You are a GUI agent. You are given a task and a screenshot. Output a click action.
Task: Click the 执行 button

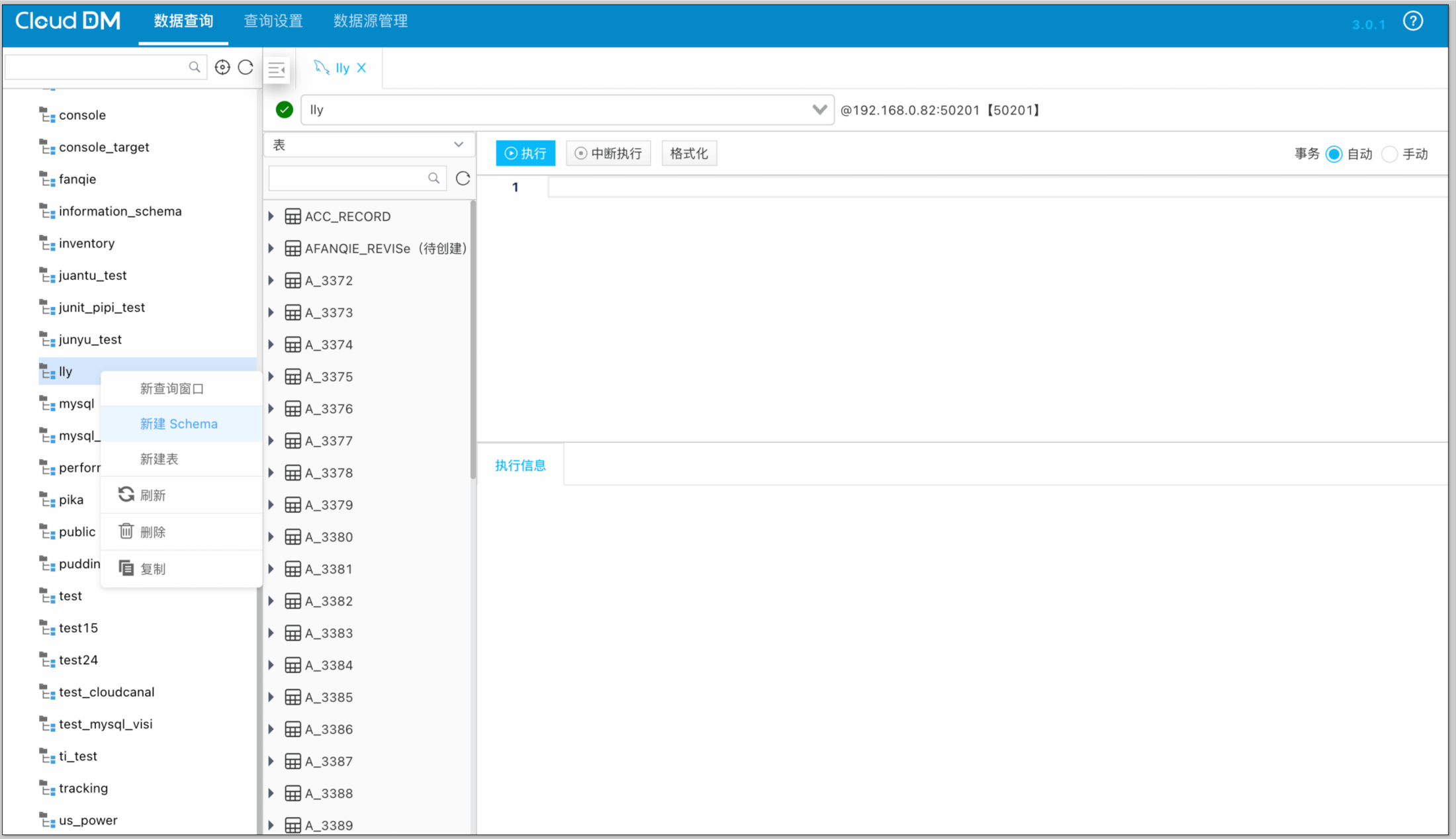(x=525, y=154)
